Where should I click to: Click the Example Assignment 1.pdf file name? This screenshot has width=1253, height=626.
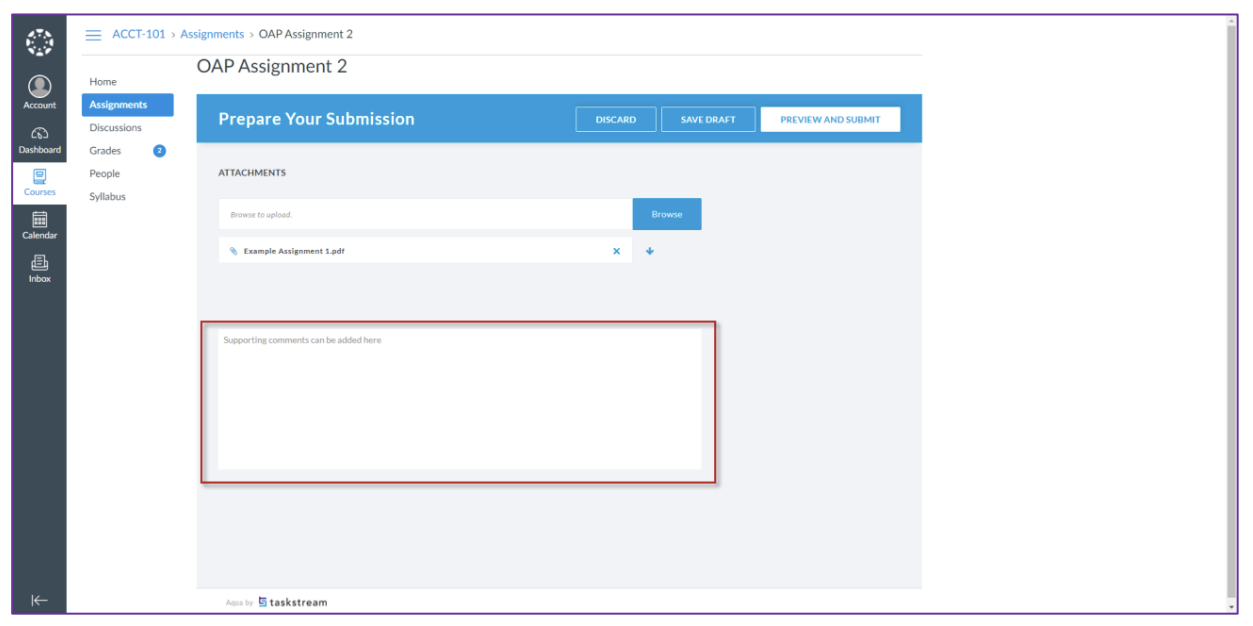[x=294, y=251]
